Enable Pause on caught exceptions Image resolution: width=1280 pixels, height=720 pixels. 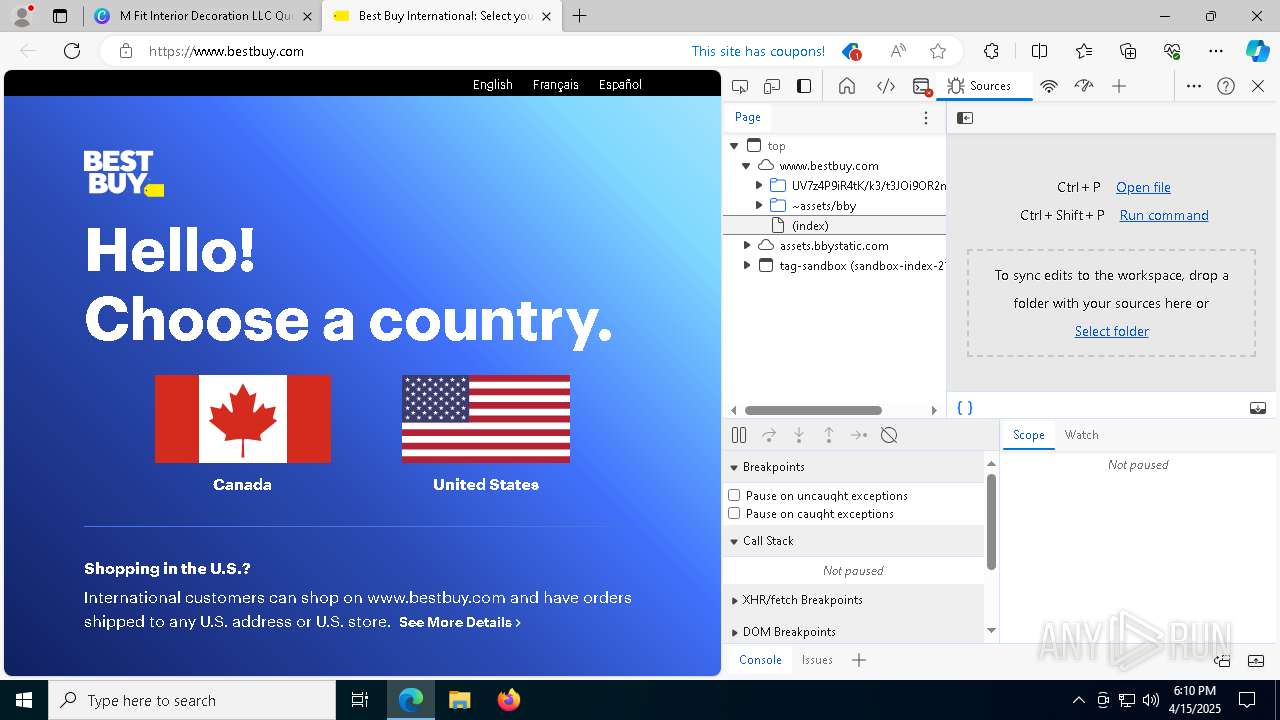(734, 513)
